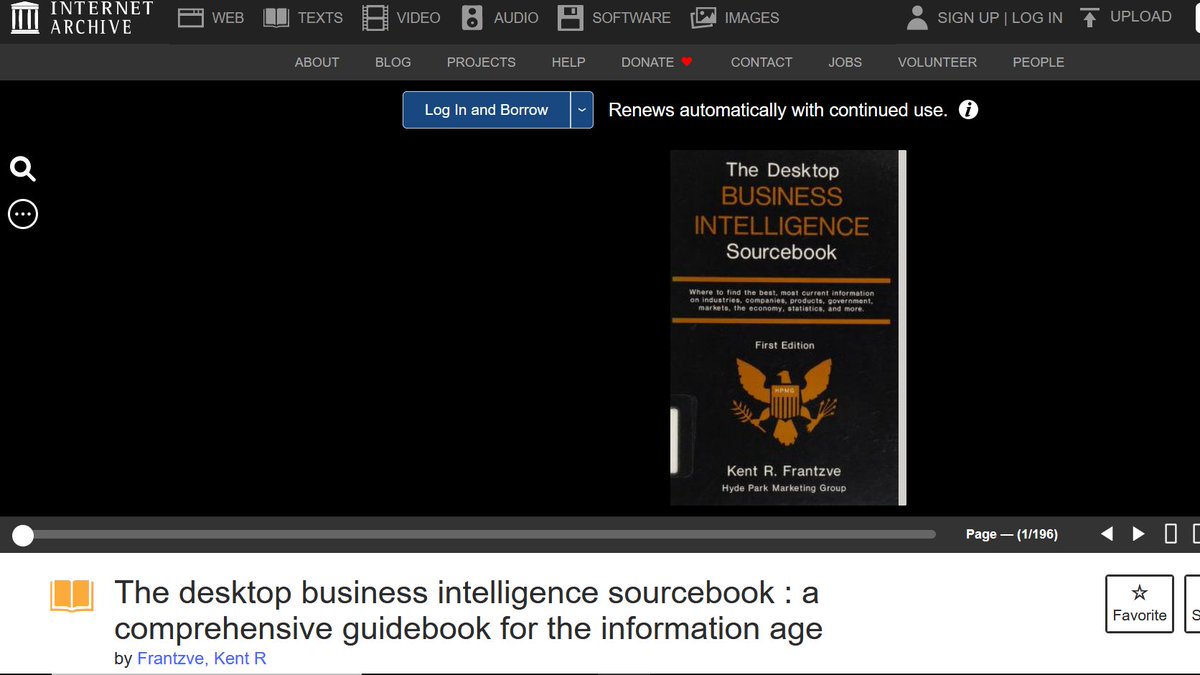Screen dimensions: 1200x675
Task: Click the book title heading text
Action: tap(467, 610)
